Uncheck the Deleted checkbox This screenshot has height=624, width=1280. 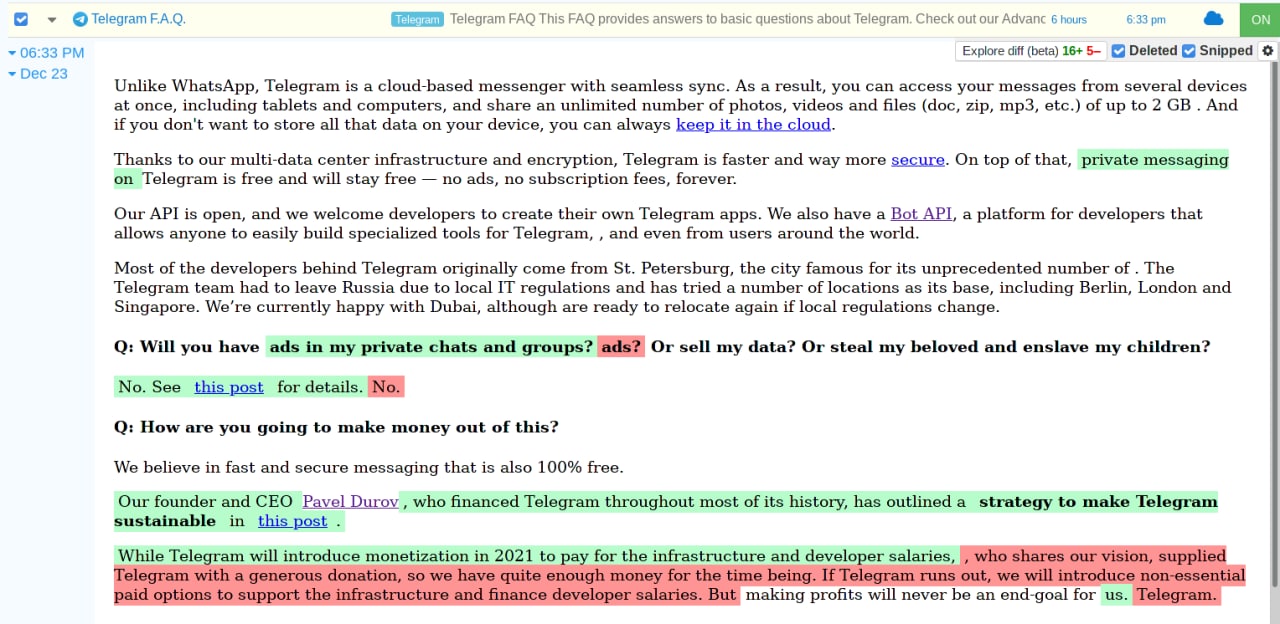[1119, 51]
